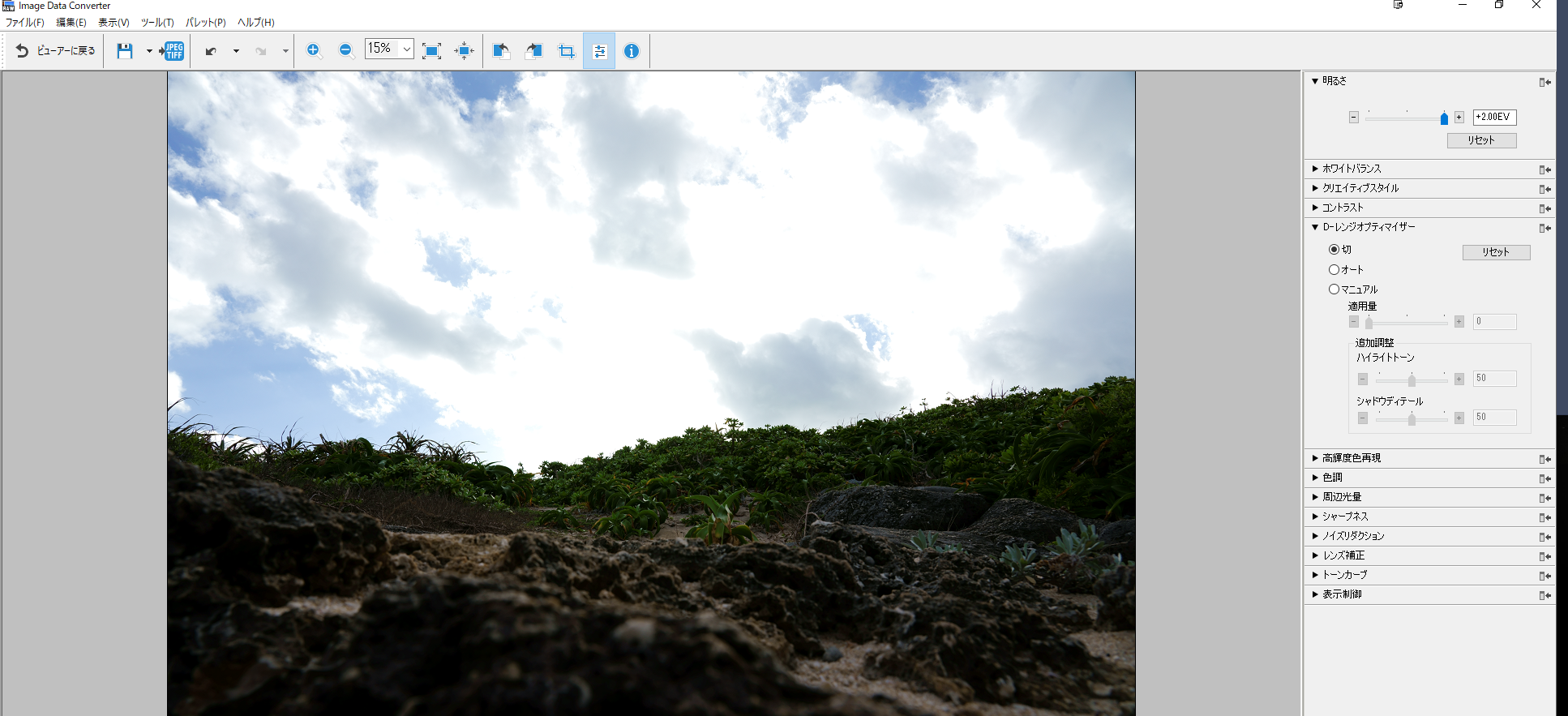This screenshot has width=1568, height=716.
Task: Select the 切 radio button
Action: point(1334,250)
